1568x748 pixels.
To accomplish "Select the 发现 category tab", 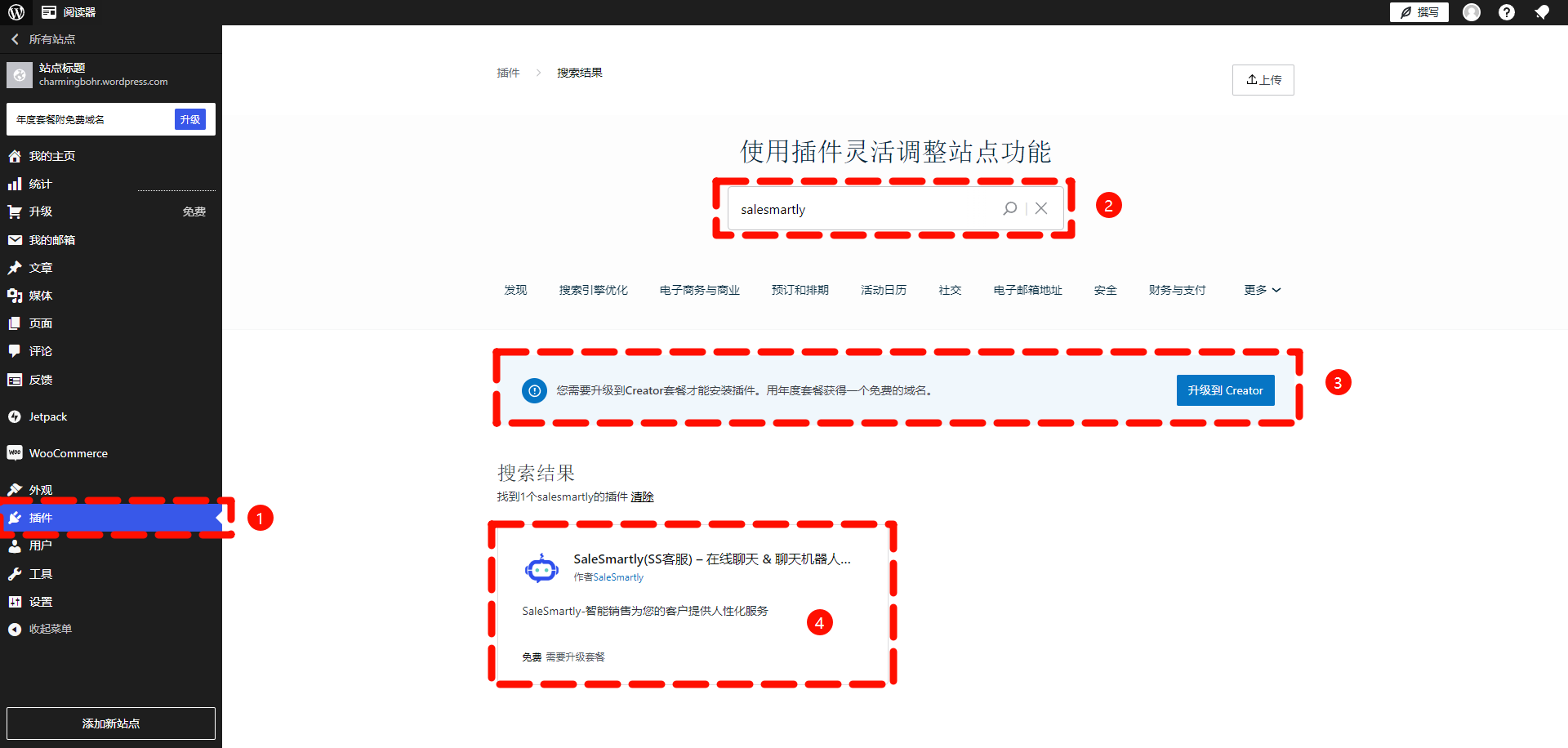I will [x=515, y=290].
